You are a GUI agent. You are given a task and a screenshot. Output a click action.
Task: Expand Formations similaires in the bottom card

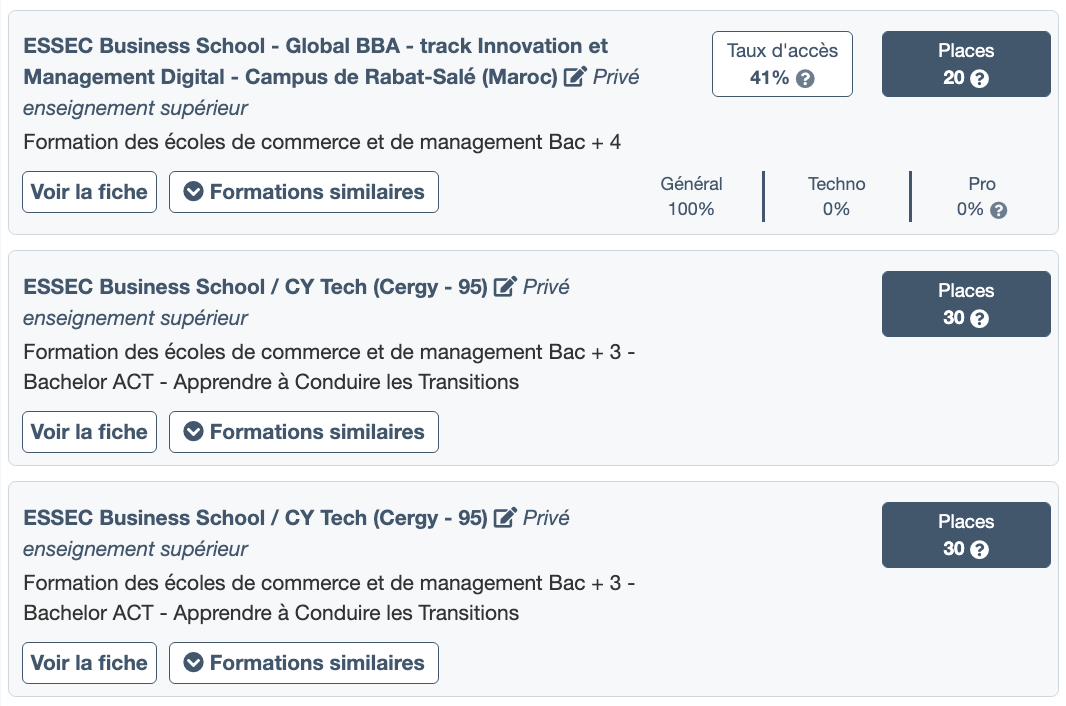tap(304, 663)
